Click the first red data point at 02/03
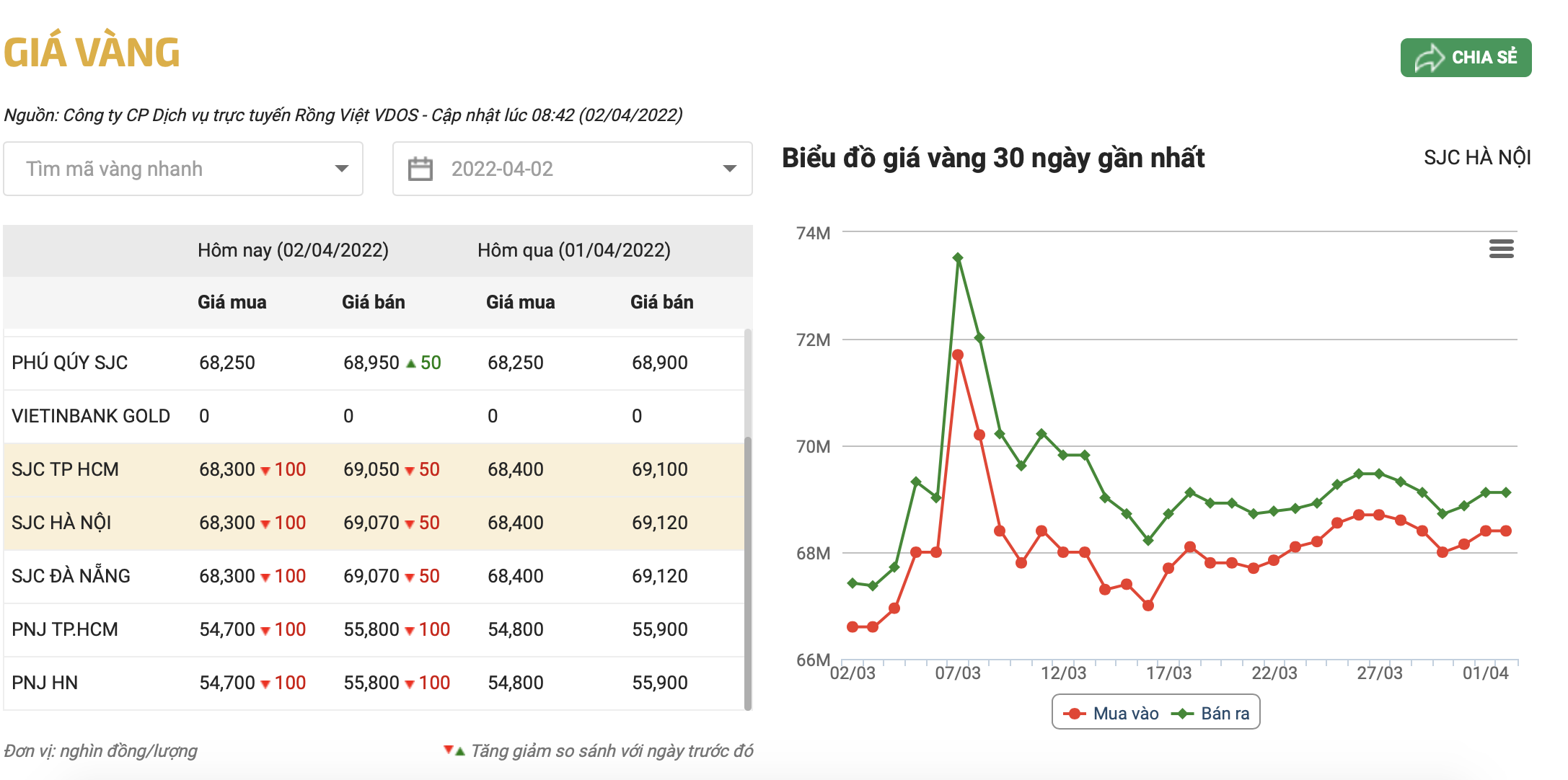Image resolution: width=1568 pixels, height=780 pixels. pyautogui.click(x=853, y=626)
